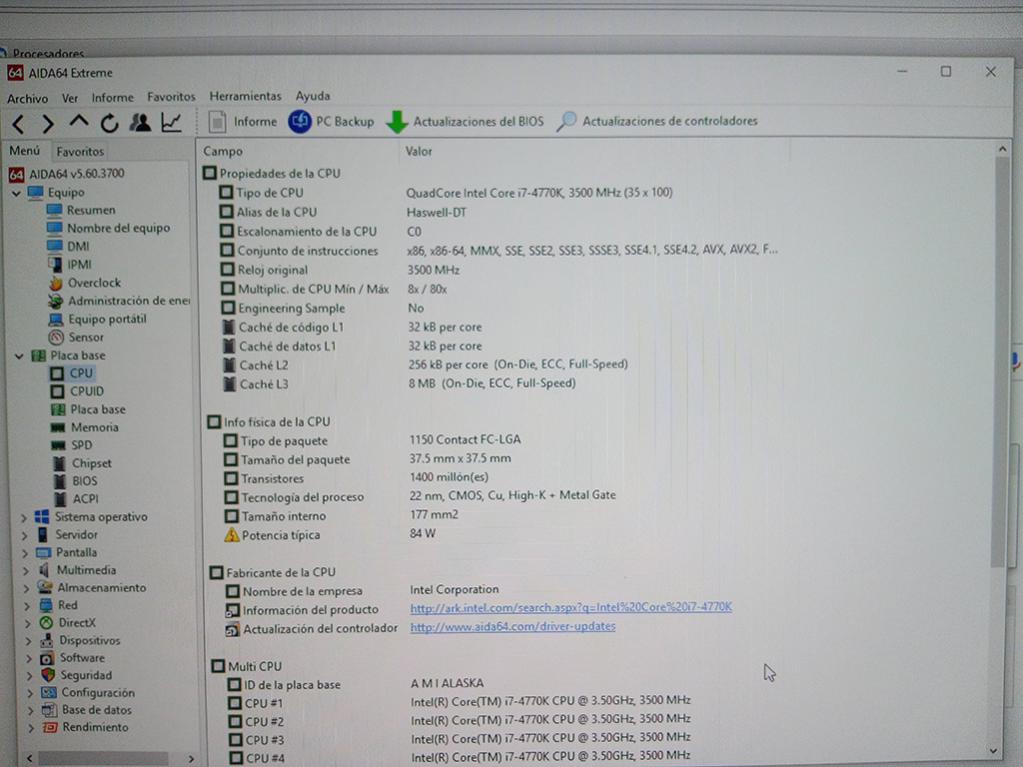Expand the Rendimiento node
The height and width of the screenshot is (767, 1023).
point(31,728)
